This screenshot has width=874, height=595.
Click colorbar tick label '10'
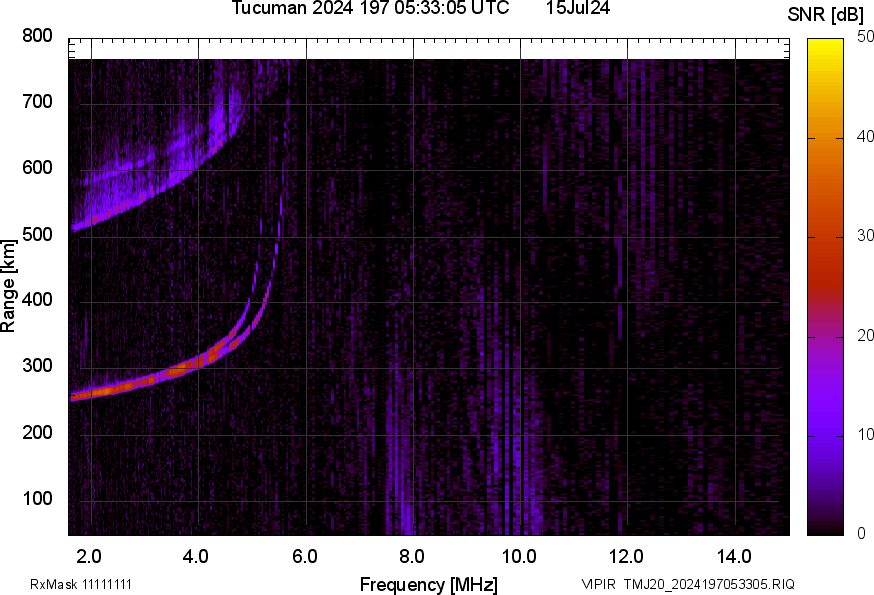coord(865,435)
